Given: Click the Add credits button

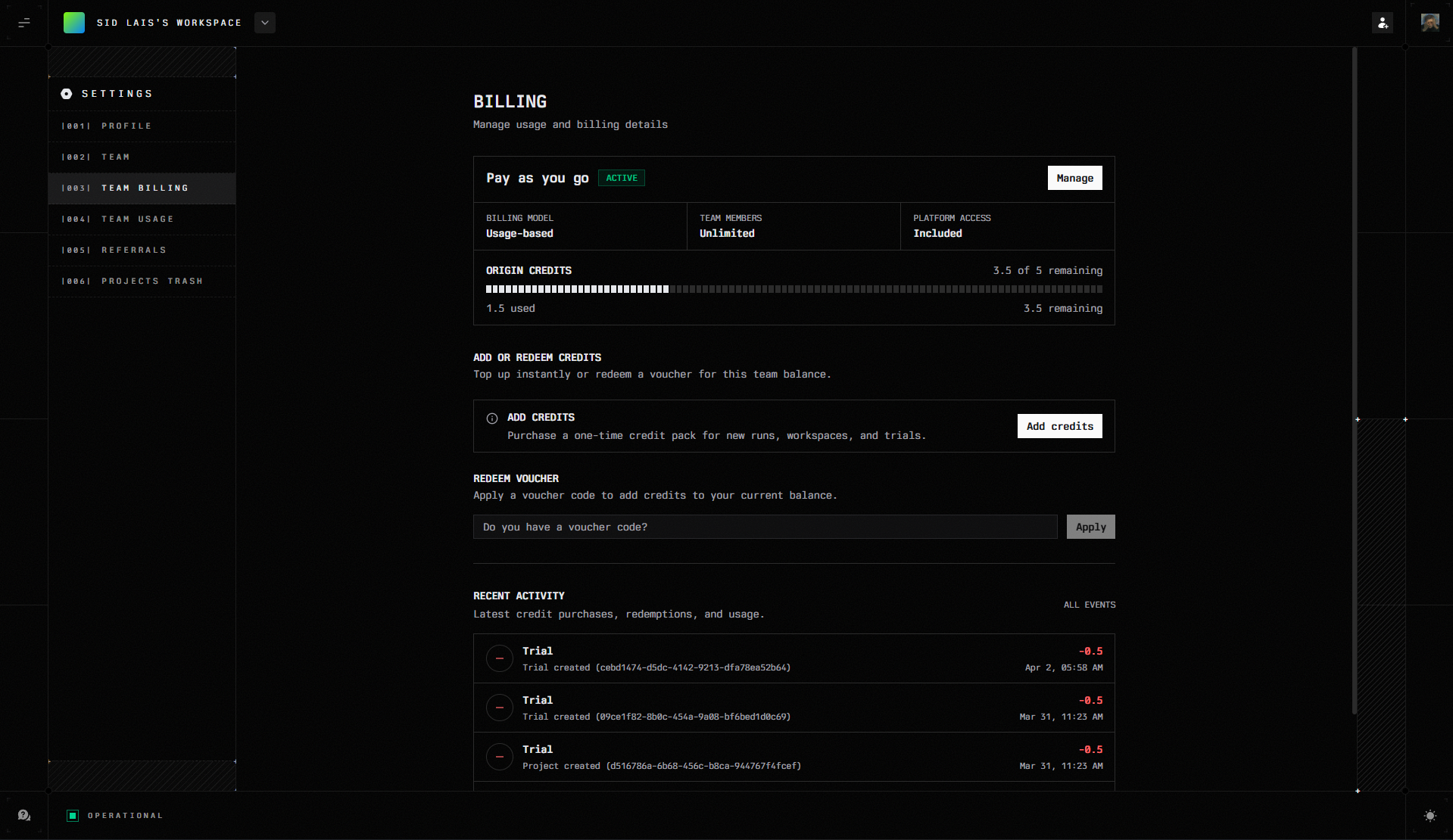Looking at the screenshot, I should [1059, 426].
